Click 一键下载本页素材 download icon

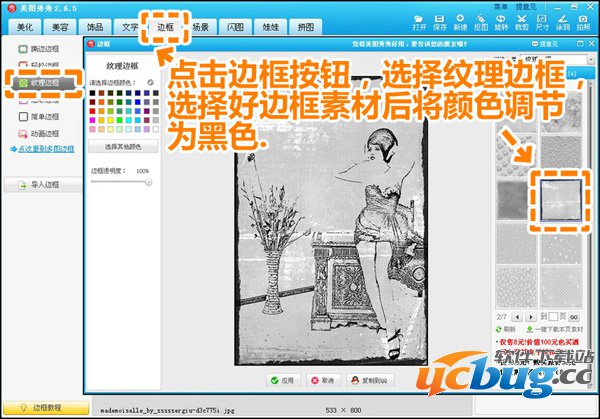pos(530,329)
